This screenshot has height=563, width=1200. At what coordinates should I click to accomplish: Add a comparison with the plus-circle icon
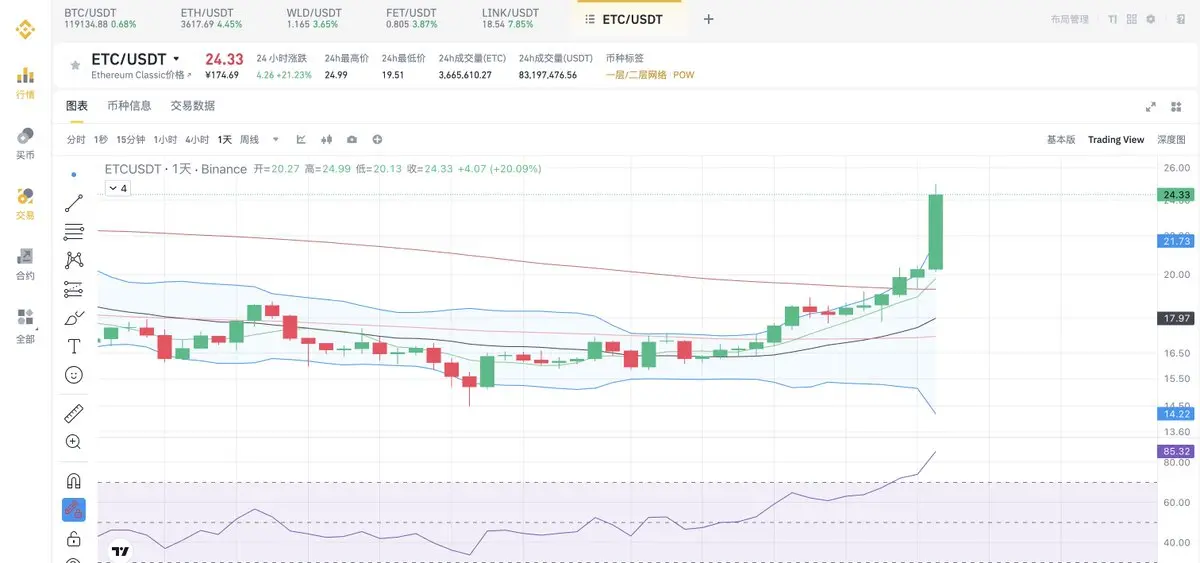(377, 139)
